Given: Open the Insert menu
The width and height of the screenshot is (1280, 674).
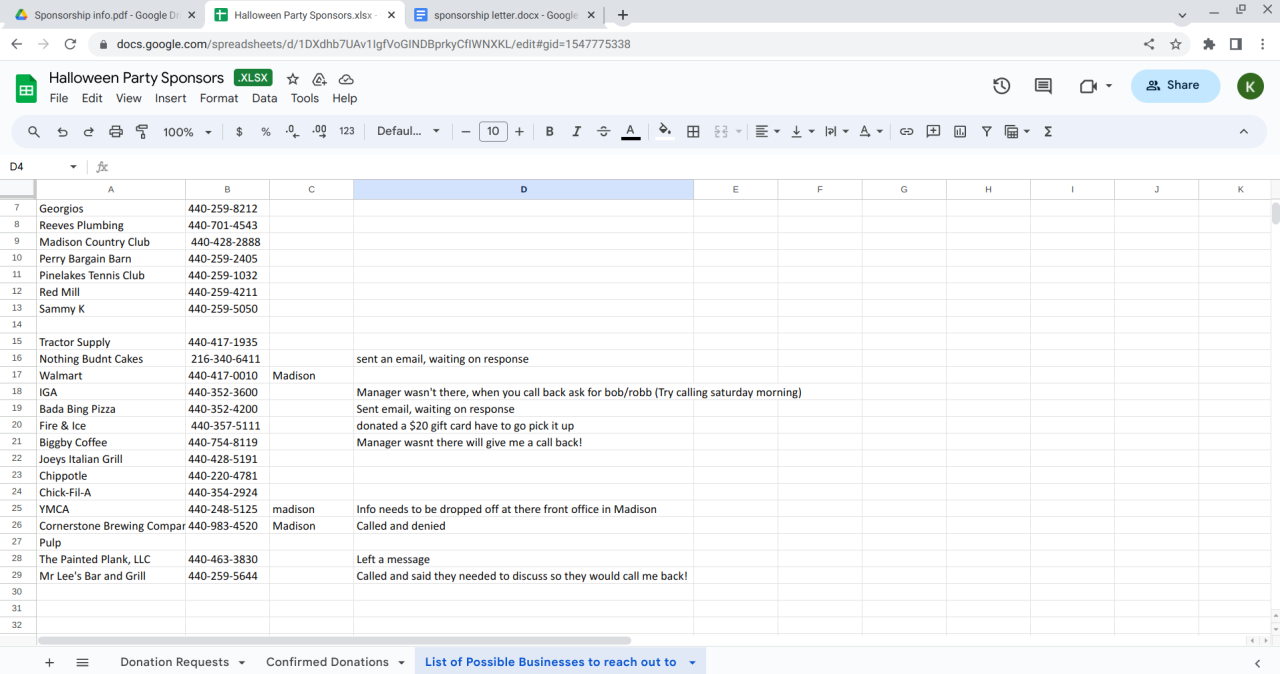Looking at the screenshot, I should (x=170, y=98).
